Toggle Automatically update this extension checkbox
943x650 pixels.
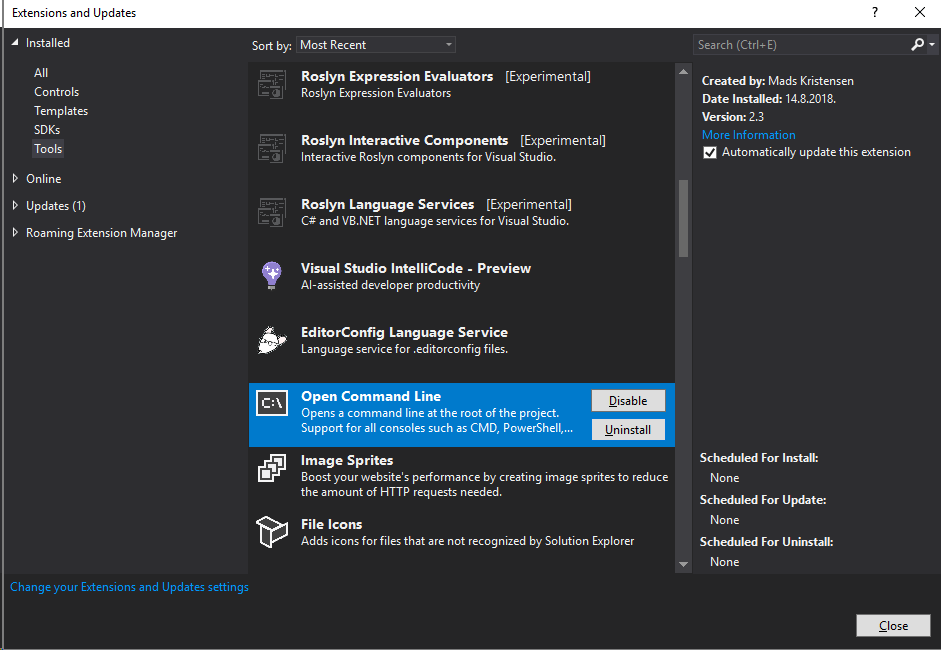(710, 153)
